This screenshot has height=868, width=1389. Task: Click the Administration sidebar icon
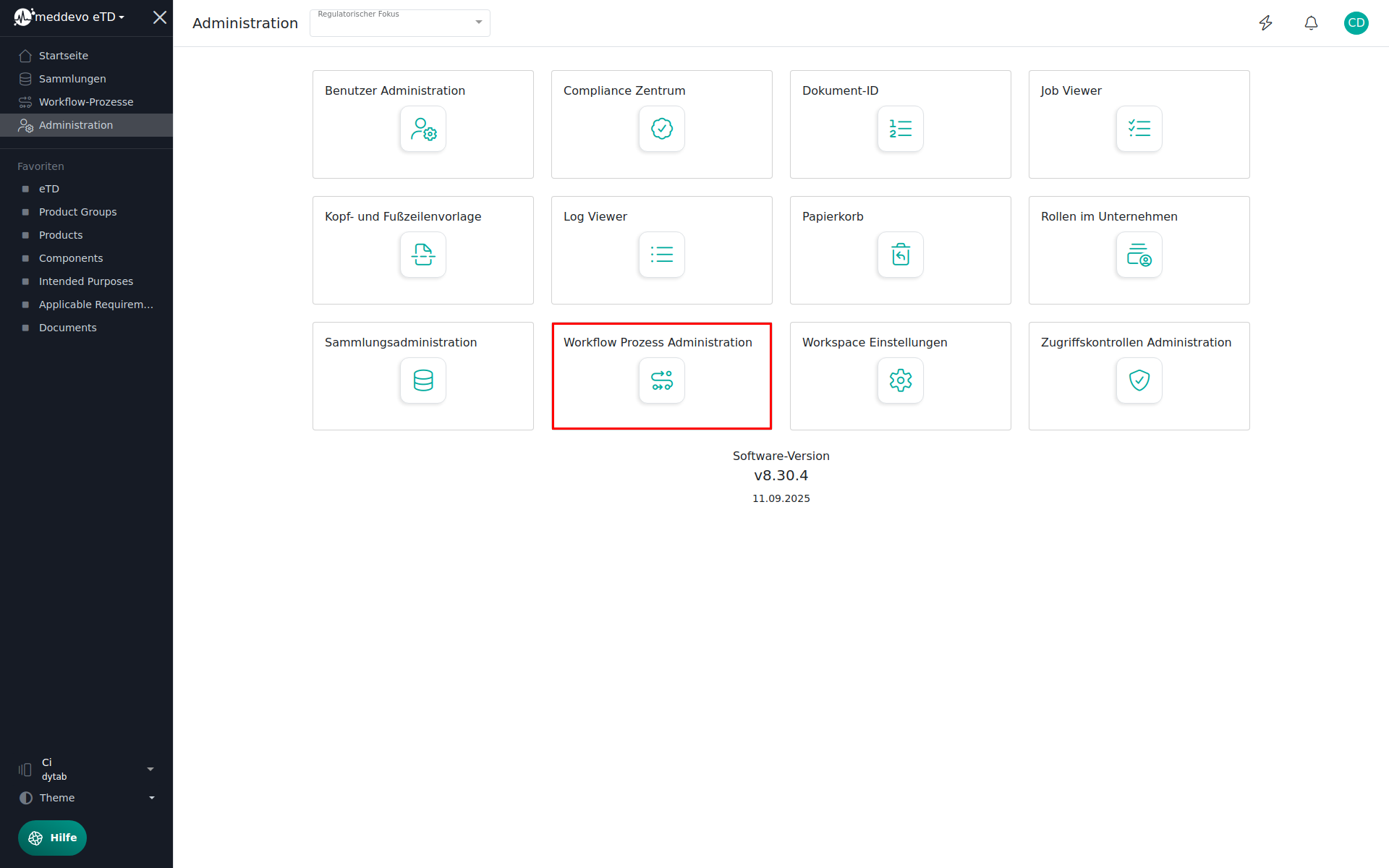pos(25,125)
